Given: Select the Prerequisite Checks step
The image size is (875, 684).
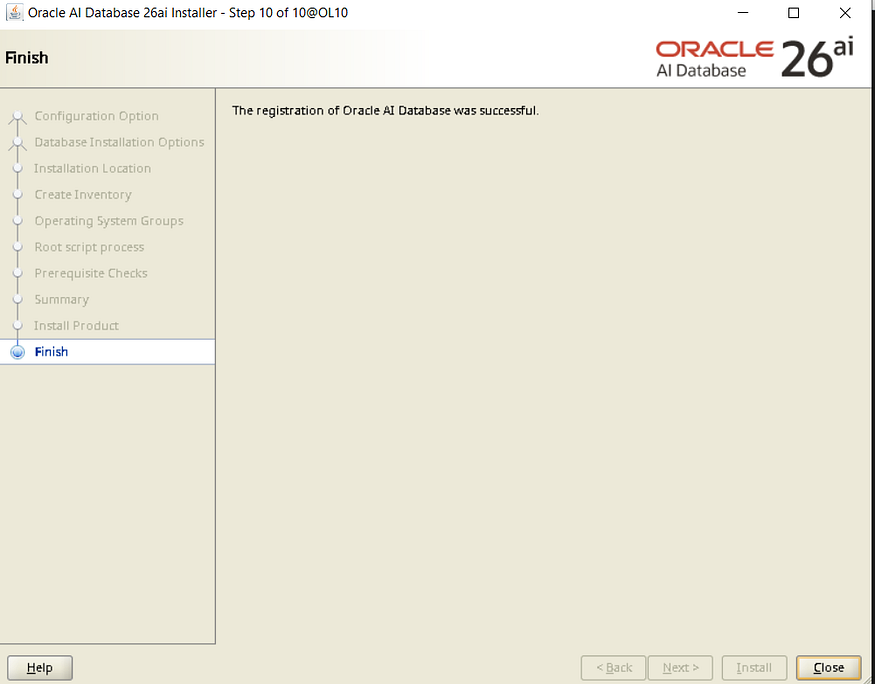Looking at the screenshot, I should pos(91,273).
